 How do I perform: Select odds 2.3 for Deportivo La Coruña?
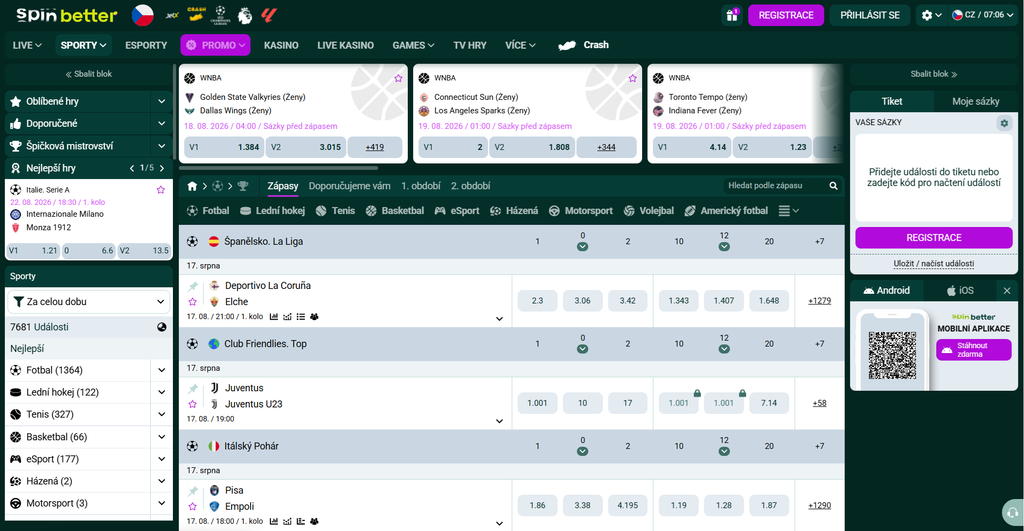(x=537, y=301)
